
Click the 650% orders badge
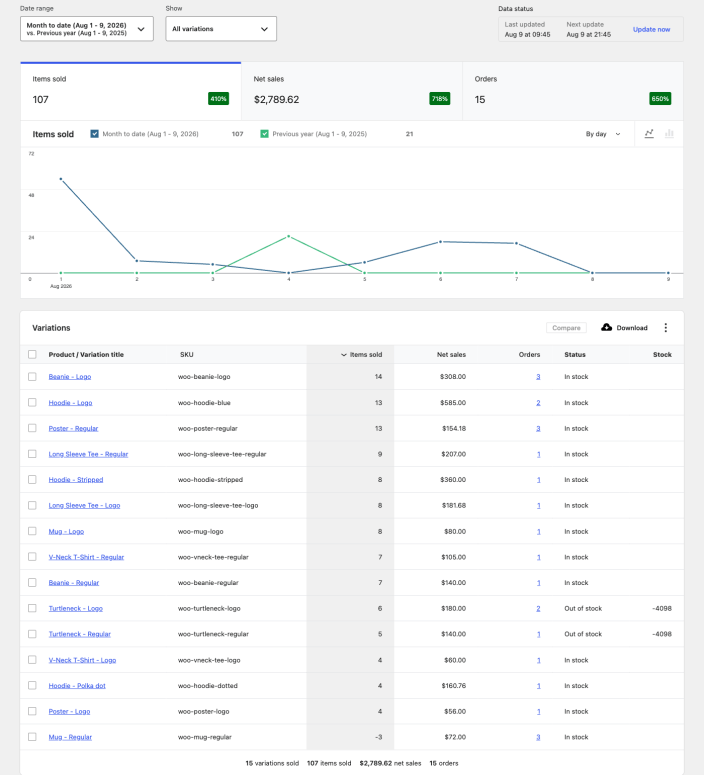pos(660,99)
